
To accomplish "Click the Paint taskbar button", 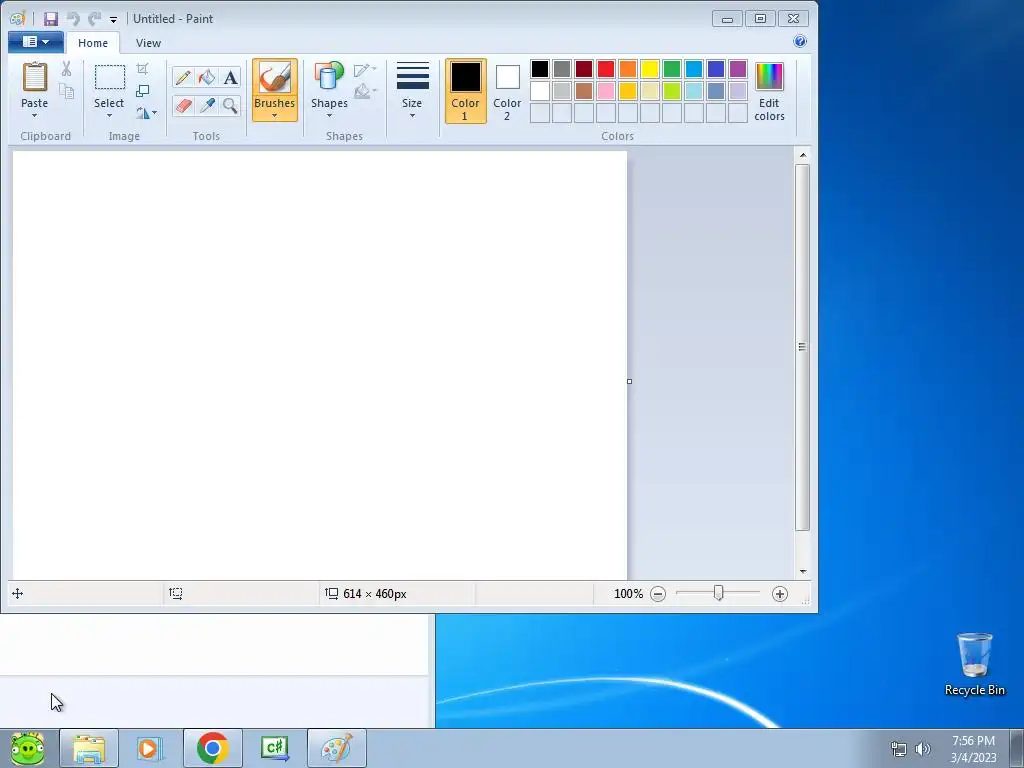I will coord(336,748).
